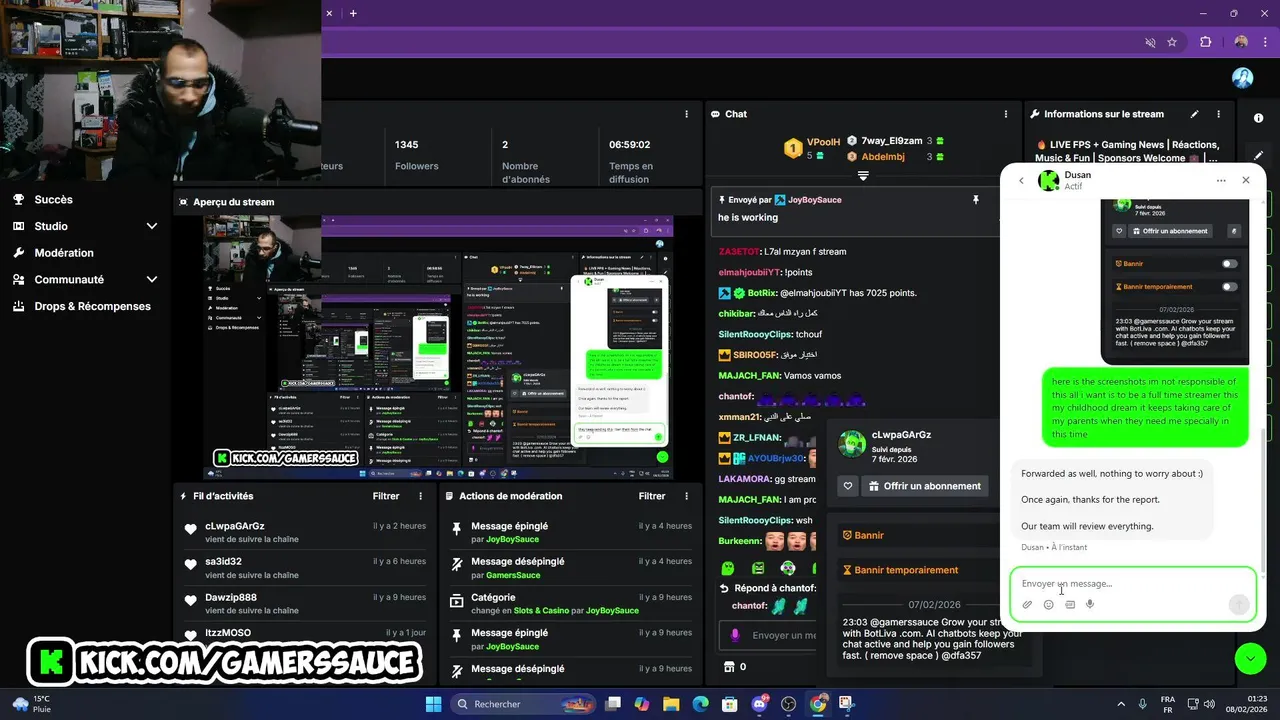Click the first green emote below chat
The height and width of the screenshot is (720, 1280).
coord(728,568)
